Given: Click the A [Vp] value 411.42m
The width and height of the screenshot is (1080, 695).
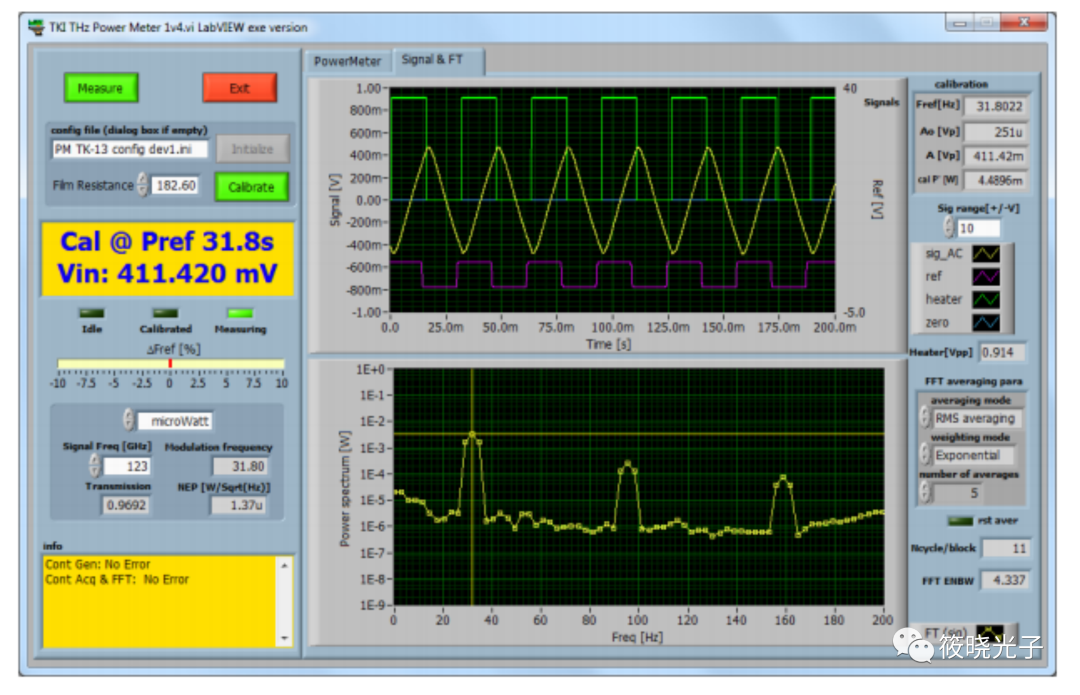Looking at the screenshot, I should tap(997, 156).
